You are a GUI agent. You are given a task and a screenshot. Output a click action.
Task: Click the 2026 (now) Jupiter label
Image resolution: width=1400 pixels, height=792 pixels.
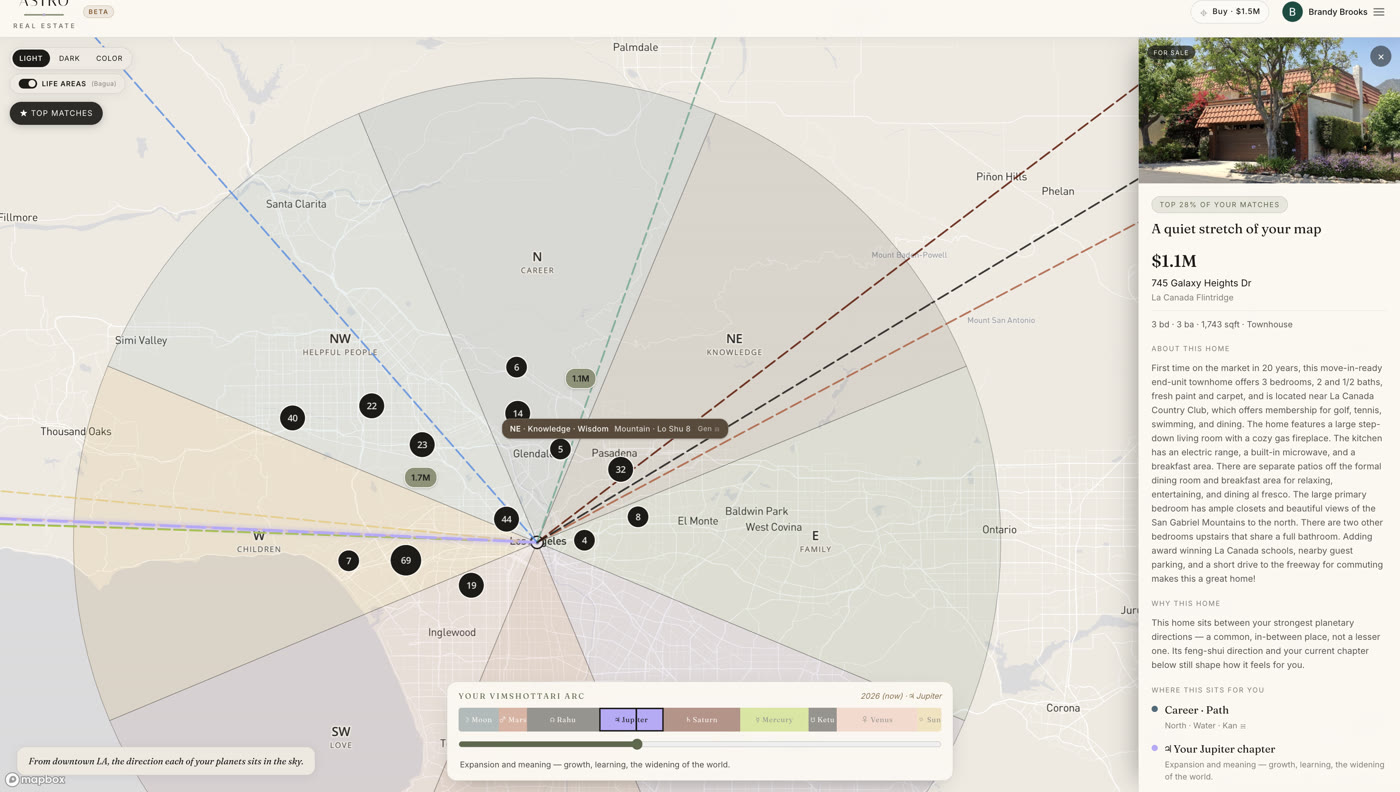(901, 696)
